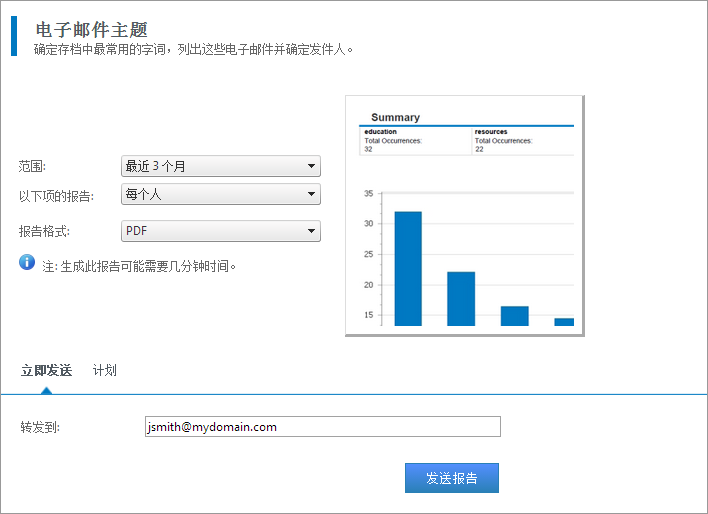Click the second bar in the chart
The width and height of the screenshot is (708, 514).
click(460, 298)
